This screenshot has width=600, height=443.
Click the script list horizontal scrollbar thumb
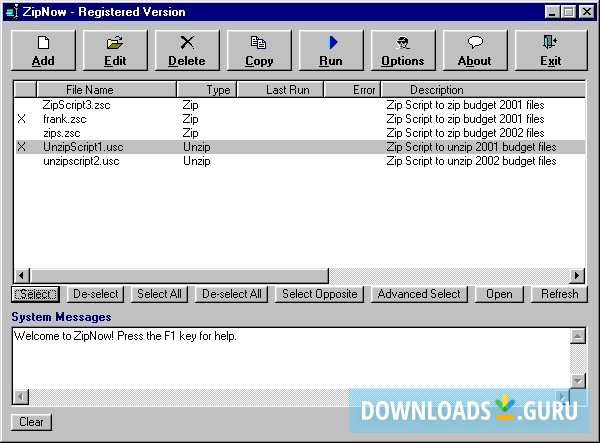(179, 275)
